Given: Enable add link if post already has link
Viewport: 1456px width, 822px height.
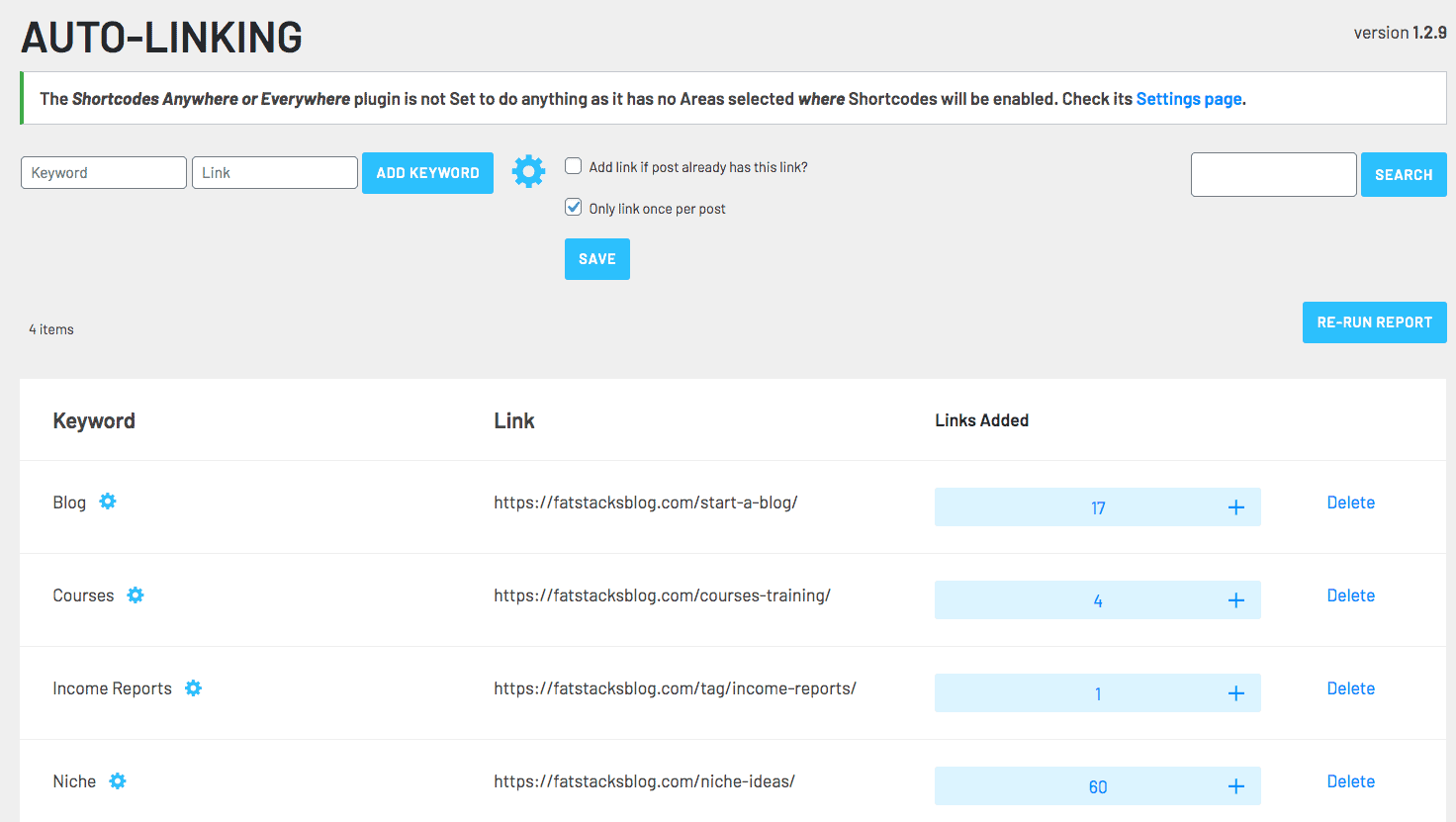Looking at the screenshot, I should pyautogui.click(x=573, y=165).
